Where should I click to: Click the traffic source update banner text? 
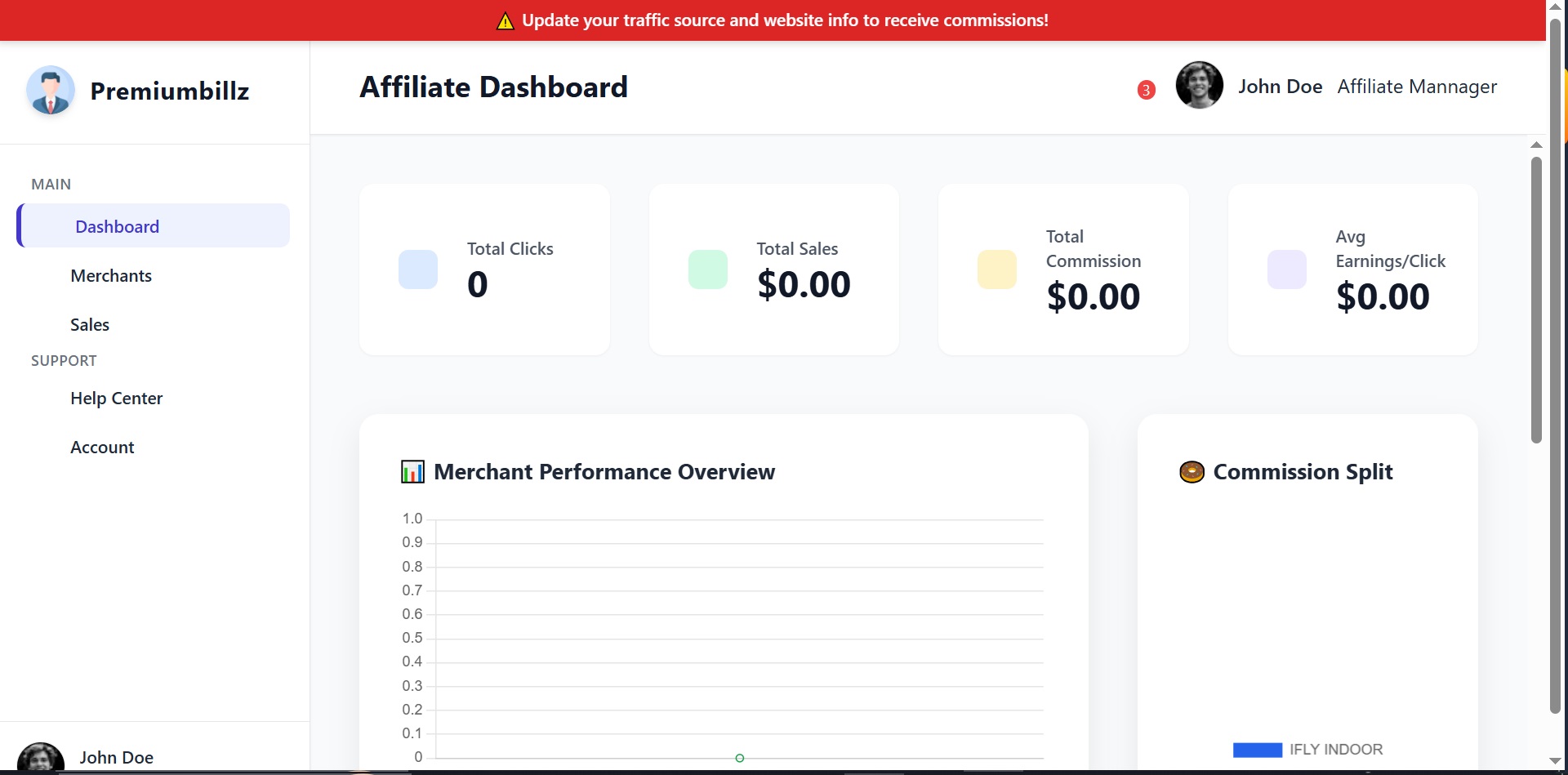785,20
